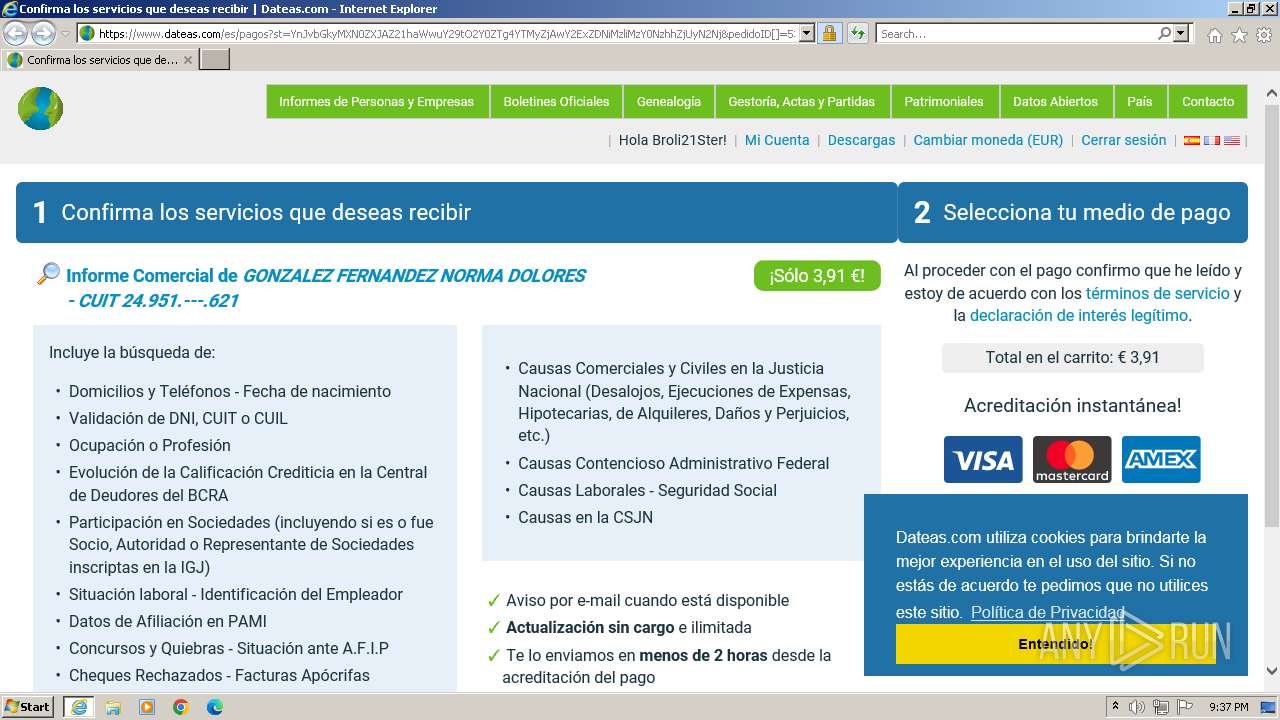The image size is (1280, 720).
Task: Click the Acreditación instantánea! heading
Action: [x=1072, y=405]
